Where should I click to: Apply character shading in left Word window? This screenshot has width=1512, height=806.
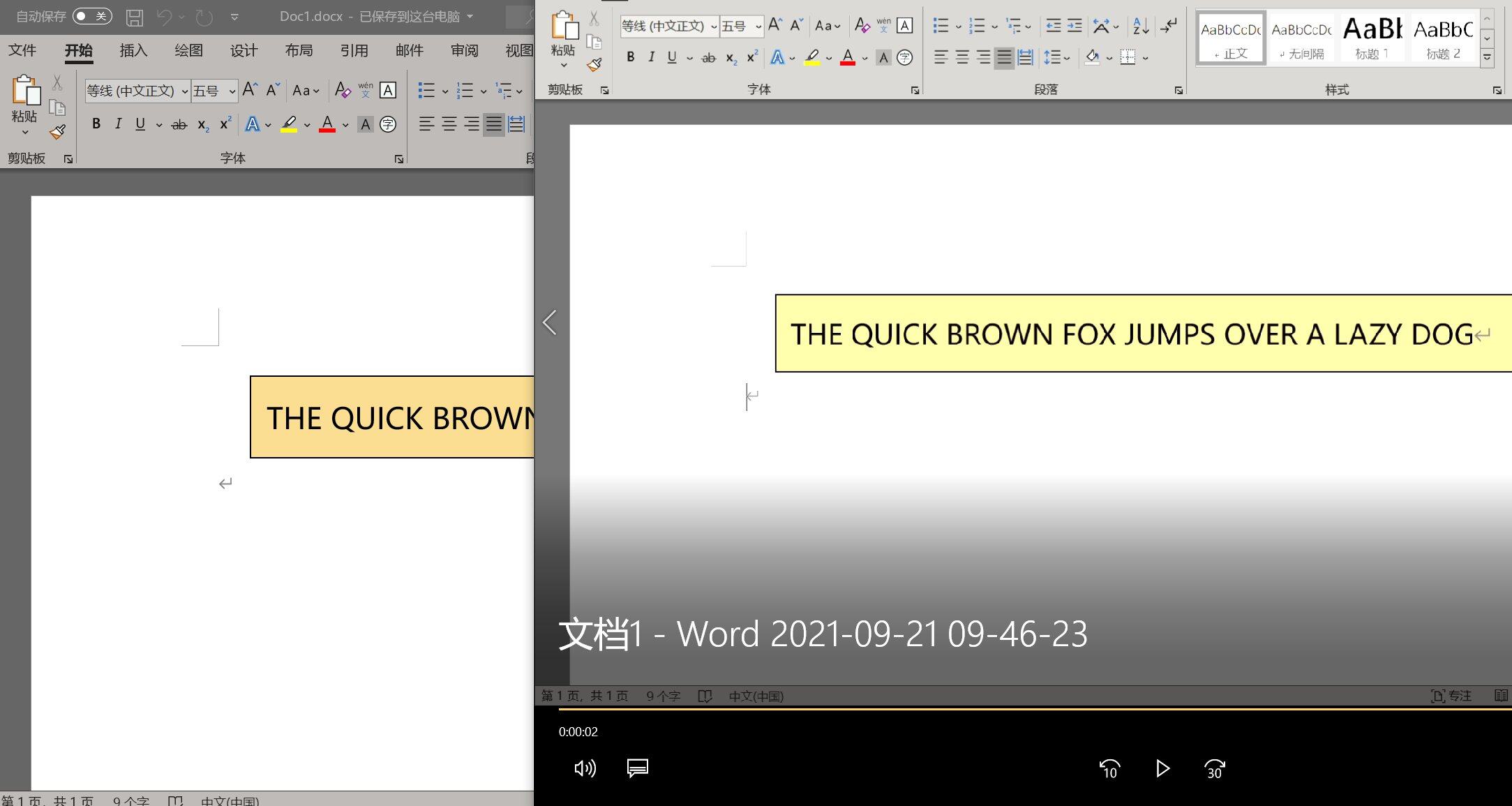[365, 124]
